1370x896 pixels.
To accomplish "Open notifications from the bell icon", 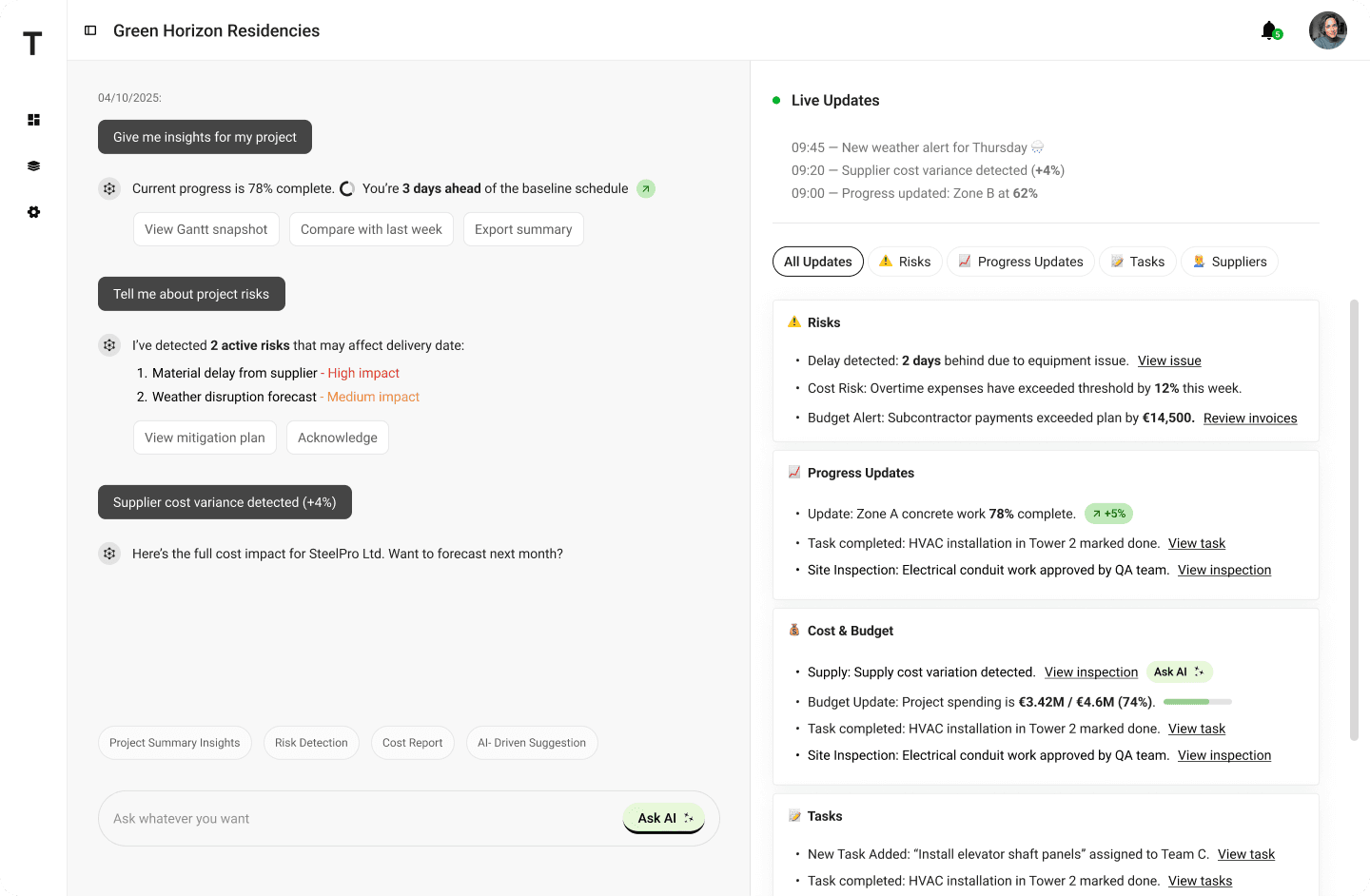I will point(1268,29).
